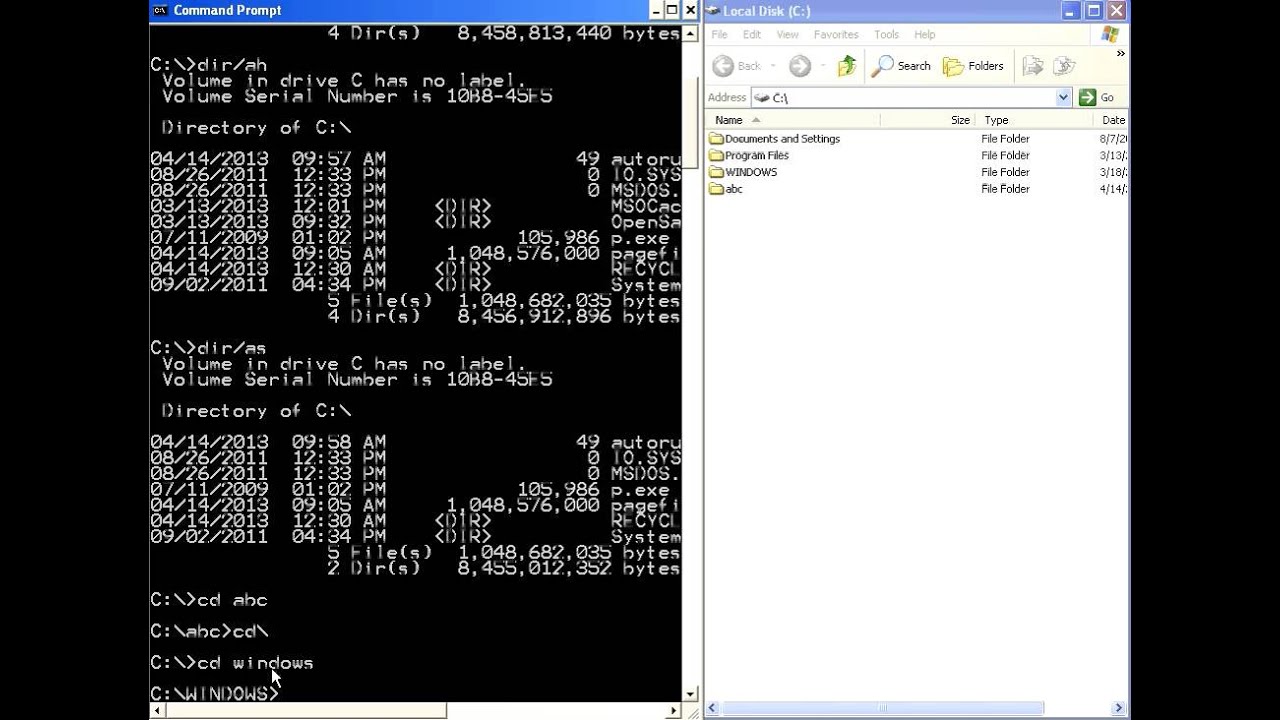Maximize the Local Disk (C:) window
This screenshot has height=720, width=1280.
(x=1094, y=11)
